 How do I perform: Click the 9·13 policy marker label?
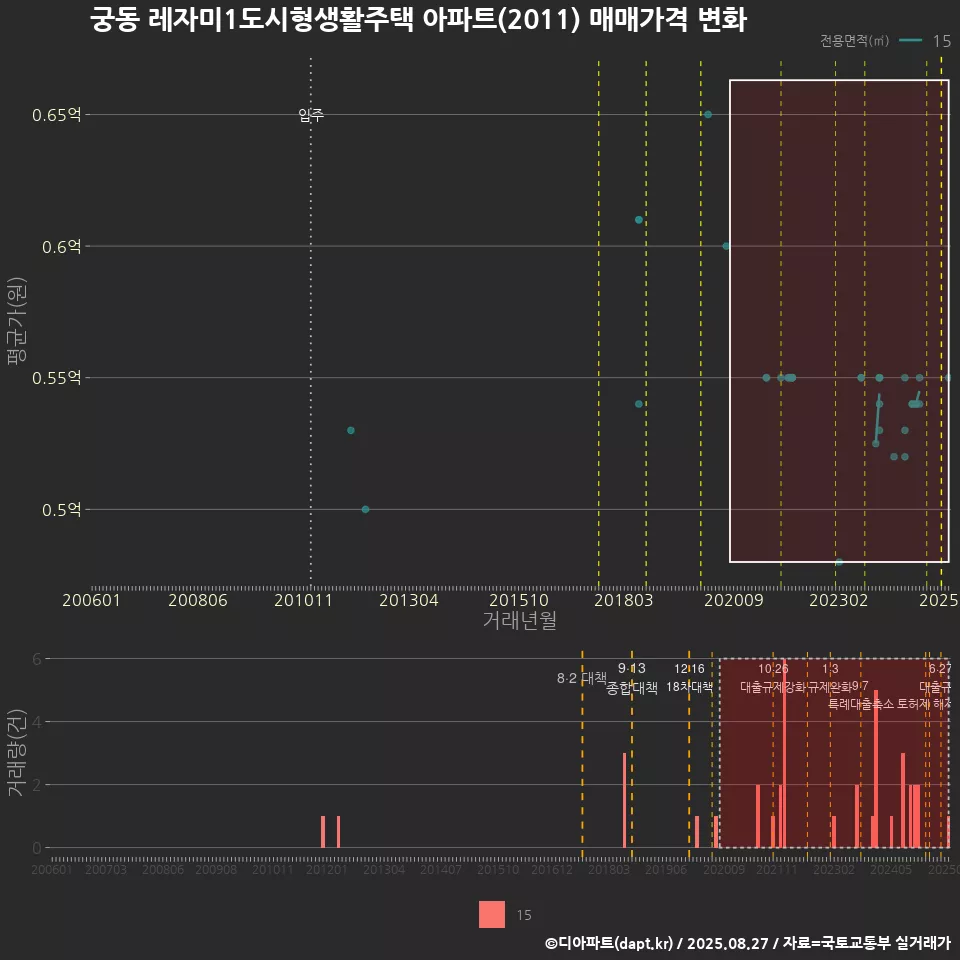tap(632, 668)
